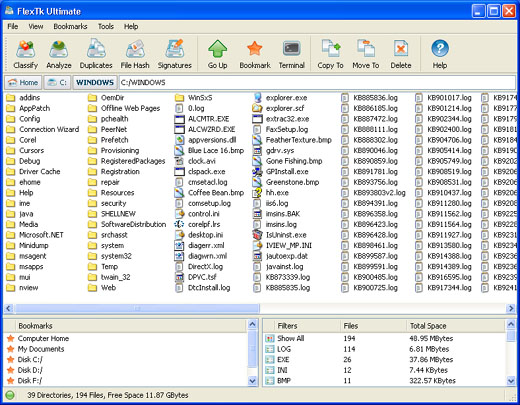This screenshot has width=520, height=405.
Task: Navigate to the C: drive button
Action: click(x=57, y=82)
